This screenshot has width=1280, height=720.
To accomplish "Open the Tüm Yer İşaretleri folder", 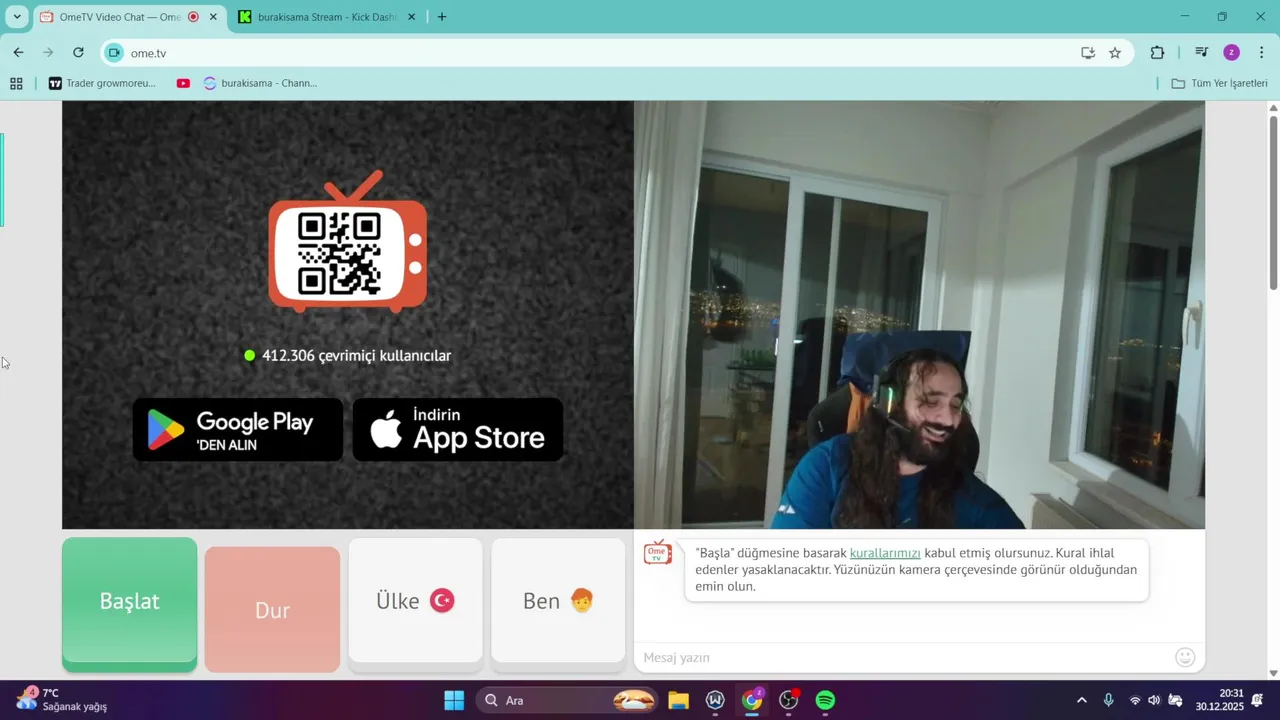I will tap(1219, 83).
